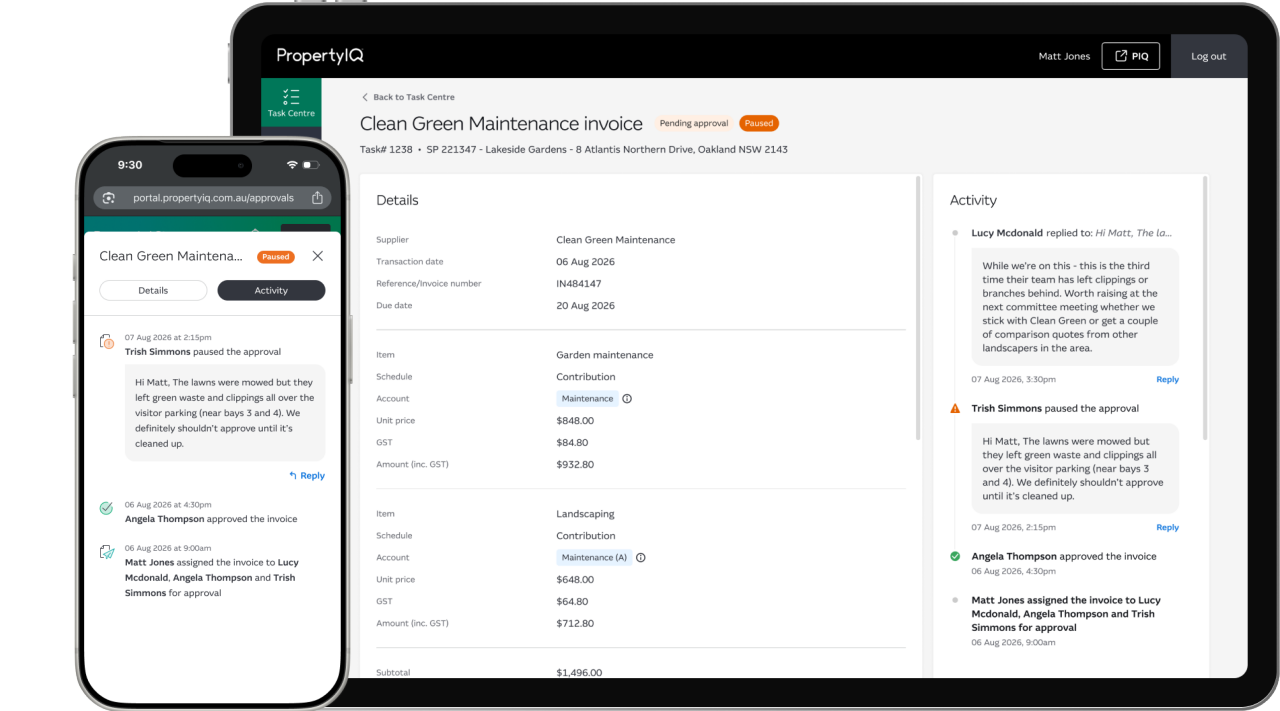Select the Maintenance account tag
Viewport: 1280px width, 711px height.
[587, 399]
